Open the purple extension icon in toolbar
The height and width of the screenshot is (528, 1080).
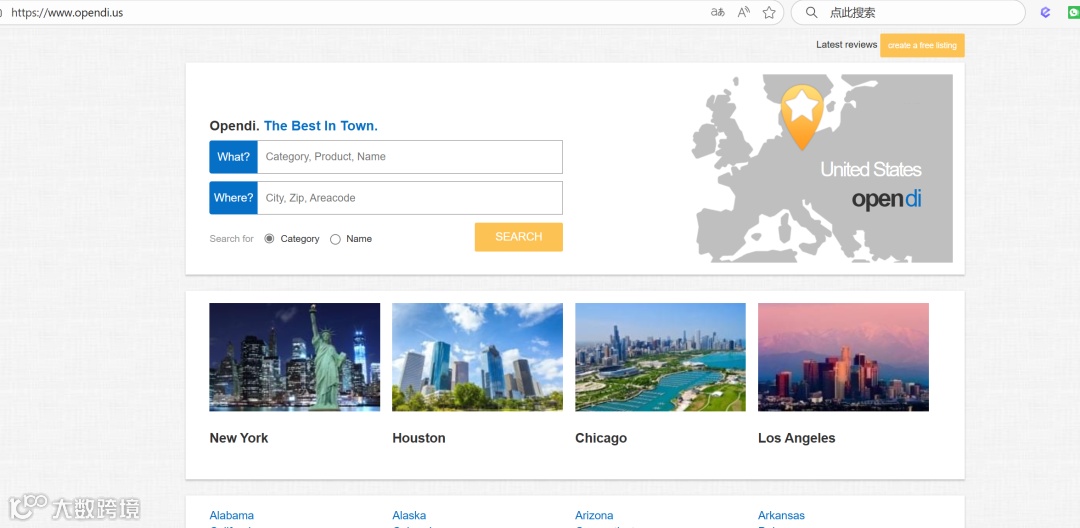[1046, 12]
